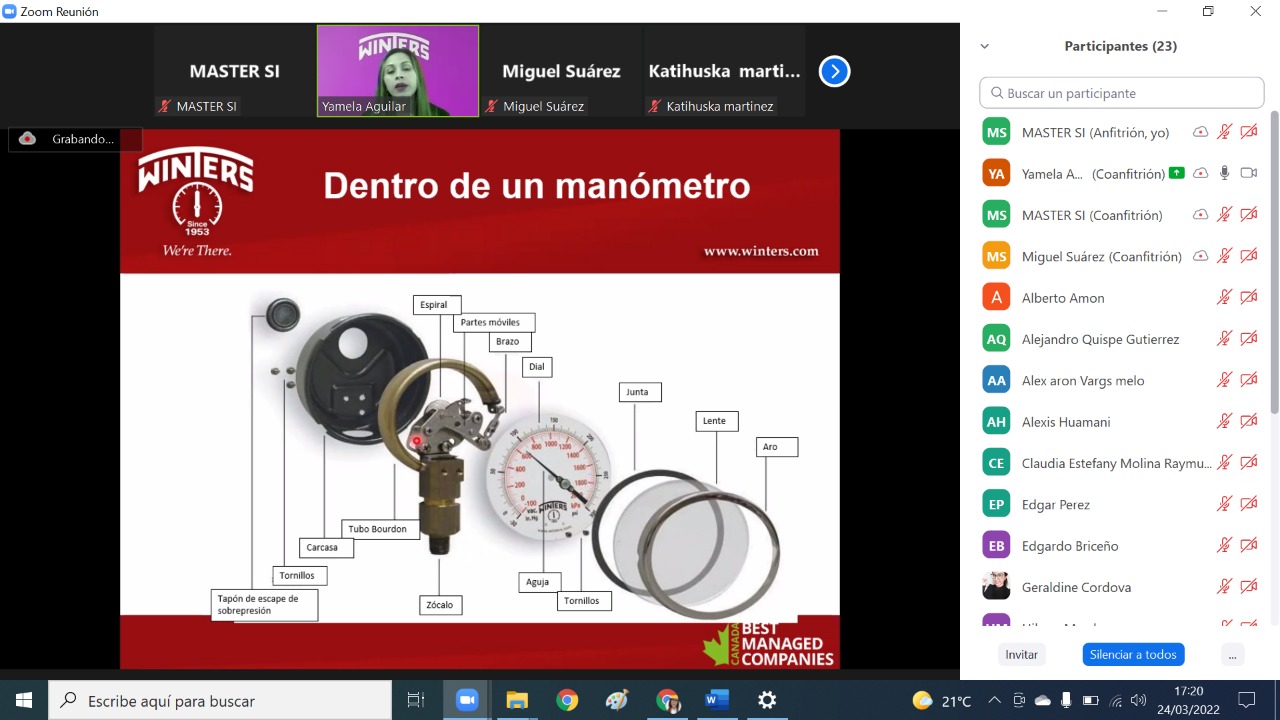Select Alejandro Quispe Gutierrez in participant list

coord(1100,339)
